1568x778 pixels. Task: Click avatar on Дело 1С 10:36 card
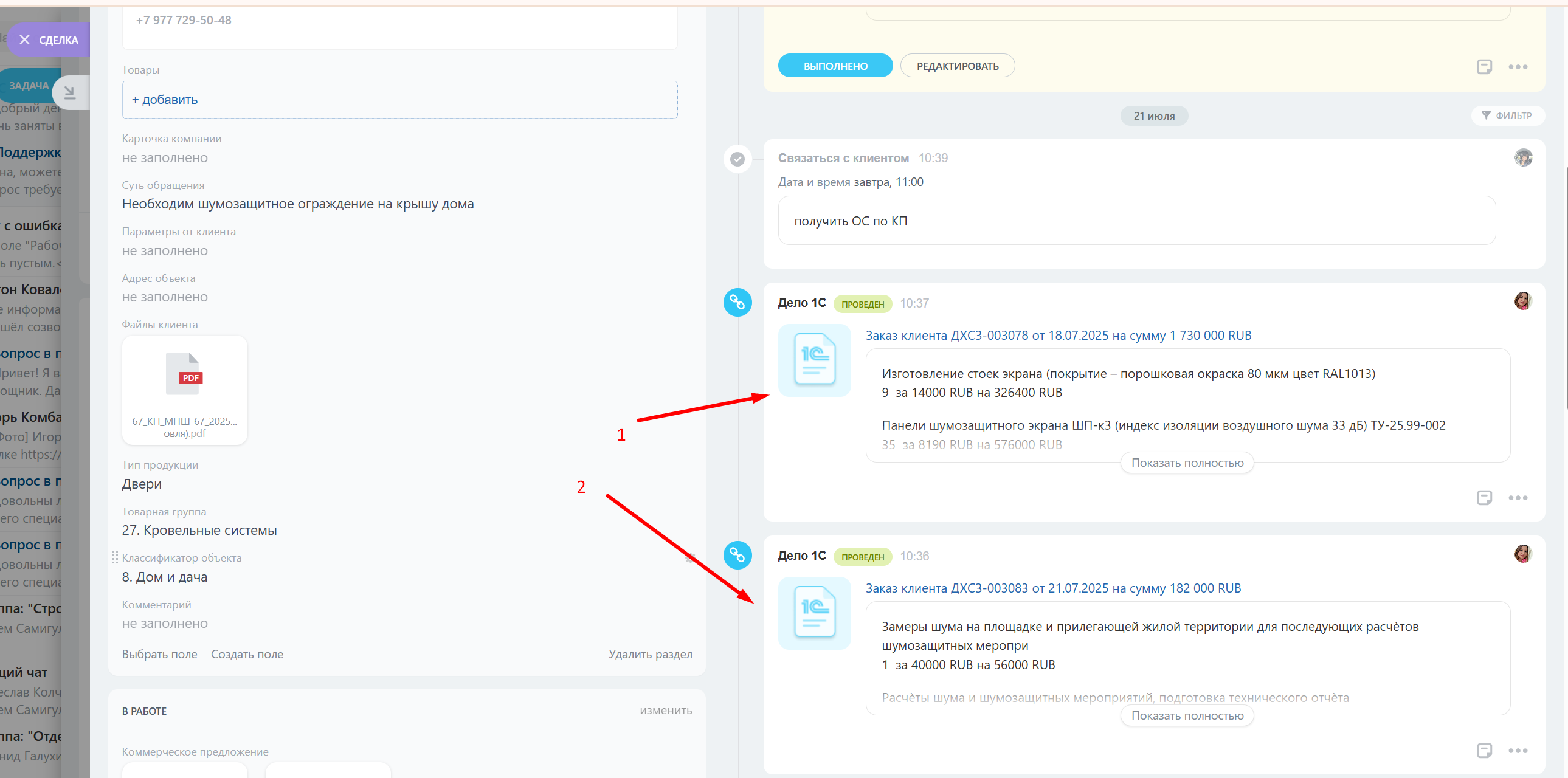tap(1523, 554)
